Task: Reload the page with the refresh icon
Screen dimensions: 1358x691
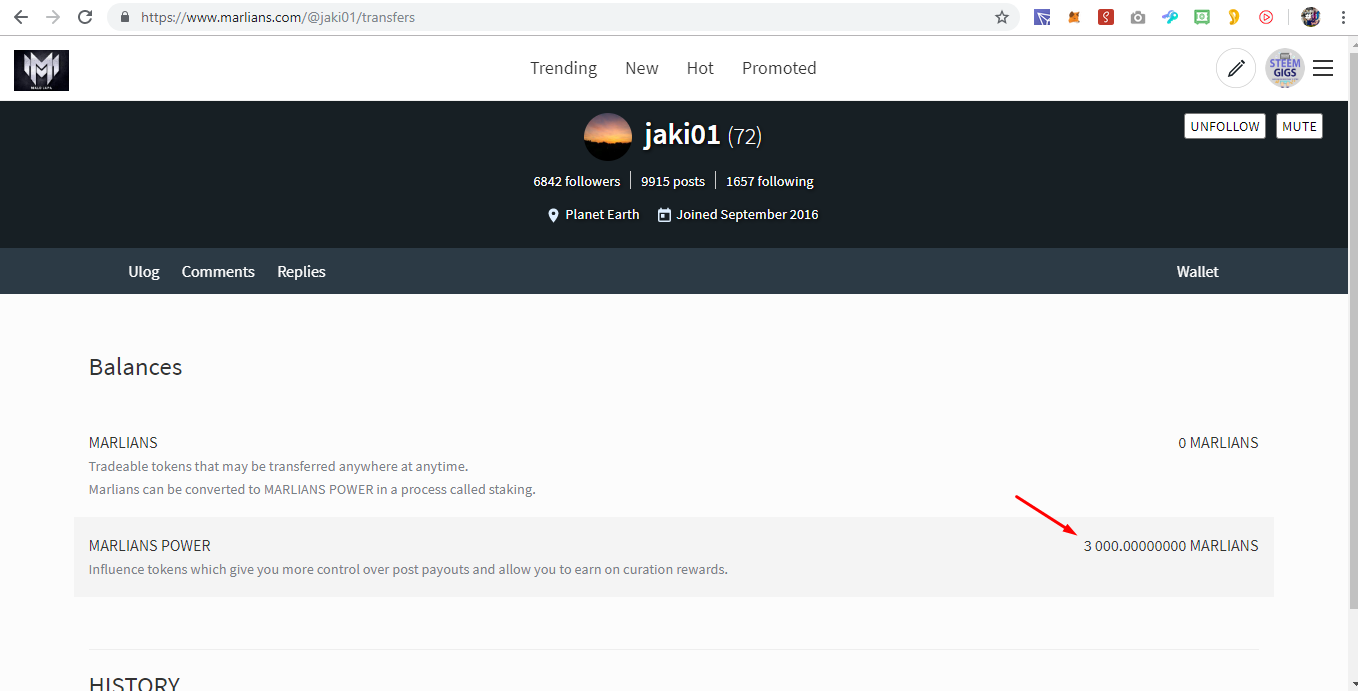Action: (86, 17)
